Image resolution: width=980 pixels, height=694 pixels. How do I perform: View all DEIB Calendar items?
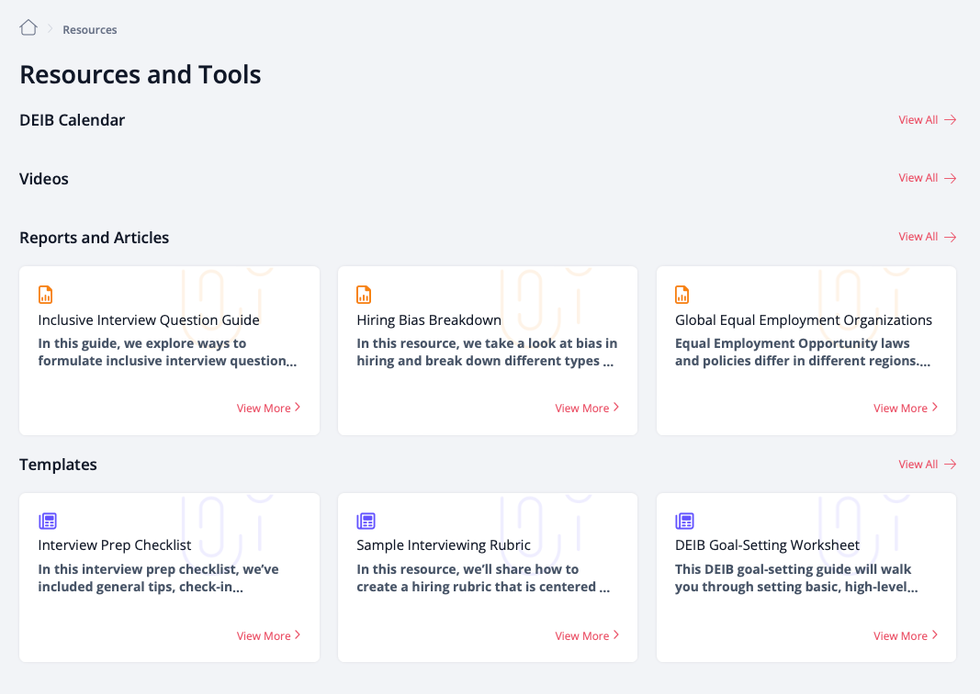[x=926, y=120]
